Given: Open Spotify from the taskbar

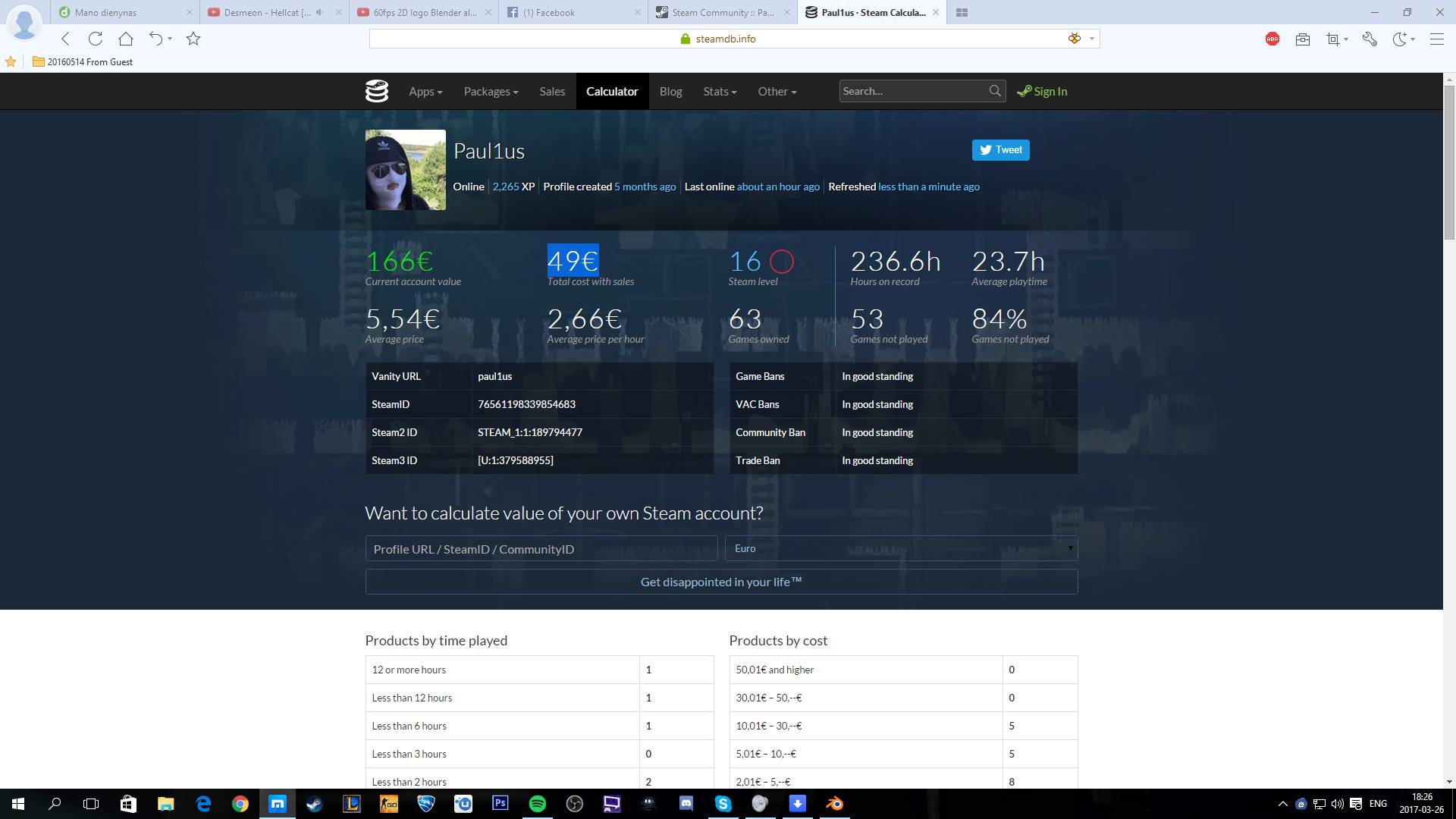Looking at the screenshot, I should [x=537, y=804].
